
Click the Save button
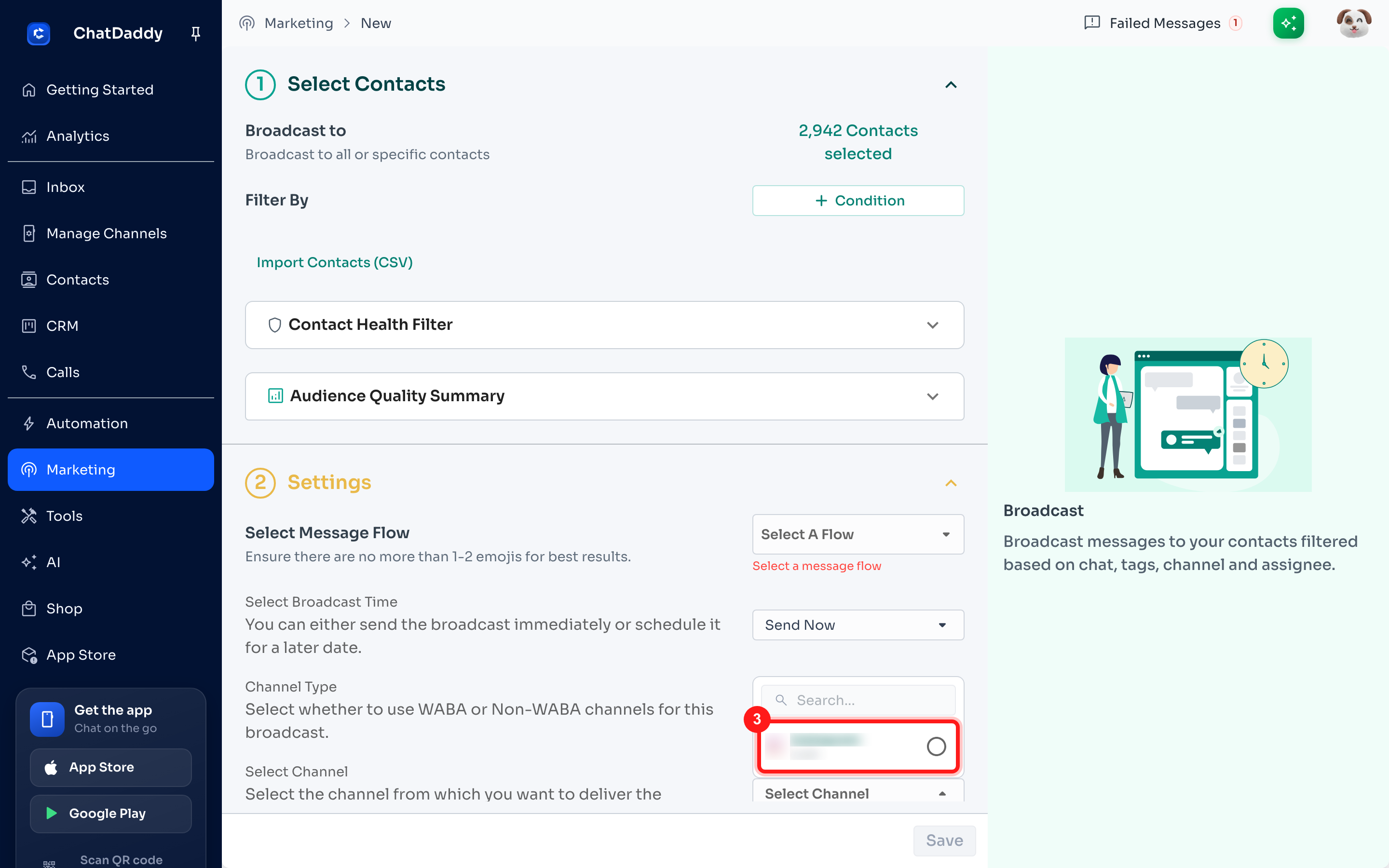point(944,841)
